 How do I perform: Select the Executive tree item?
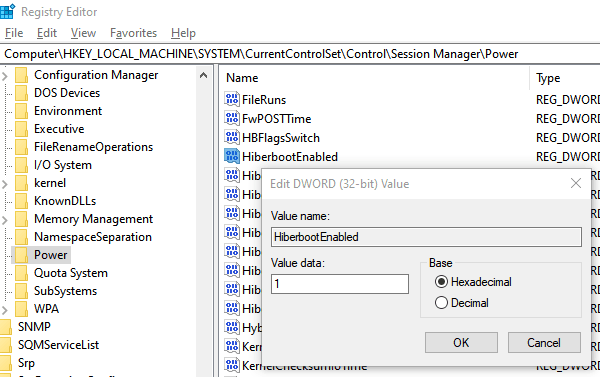(x=59, y=129)
